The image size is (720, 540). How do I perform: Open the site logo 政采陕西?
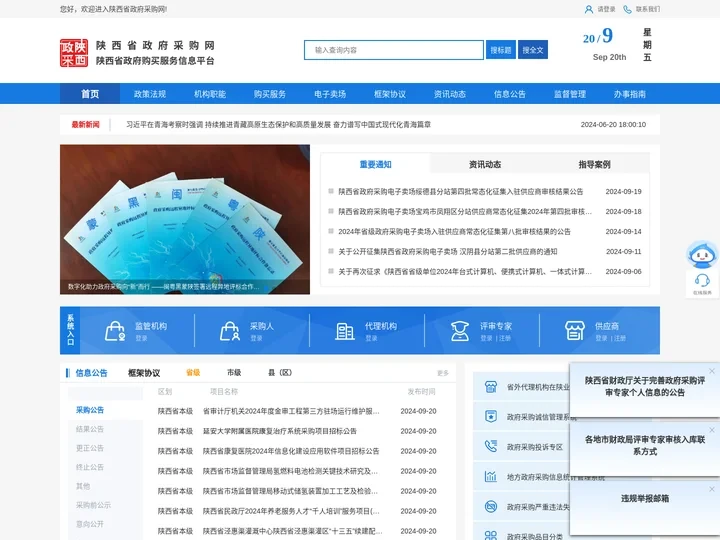[x=74, y=53]
